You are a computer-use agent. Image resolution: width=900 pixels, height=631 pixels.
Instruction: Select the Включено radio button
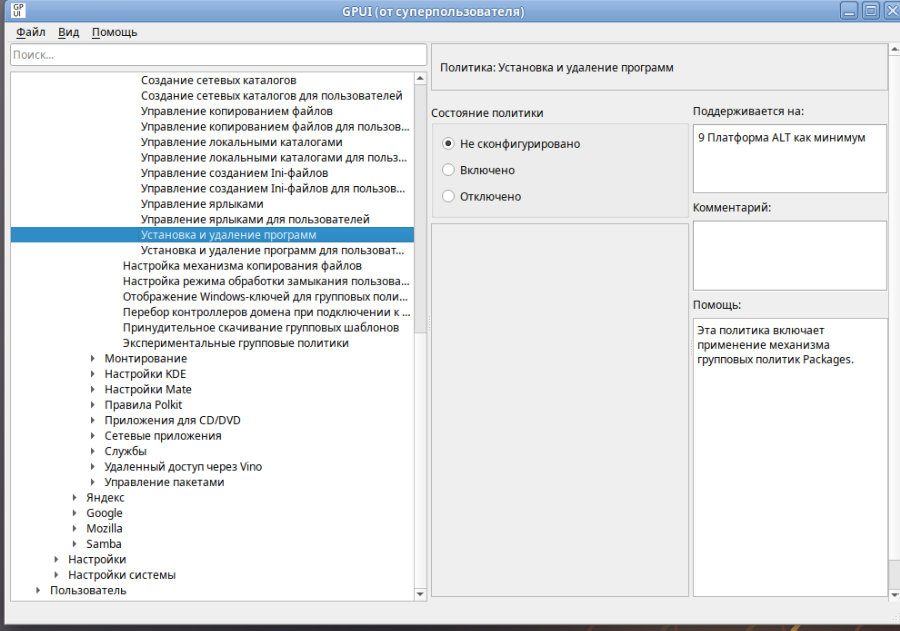pyautogui.click(x=448, y=170)
